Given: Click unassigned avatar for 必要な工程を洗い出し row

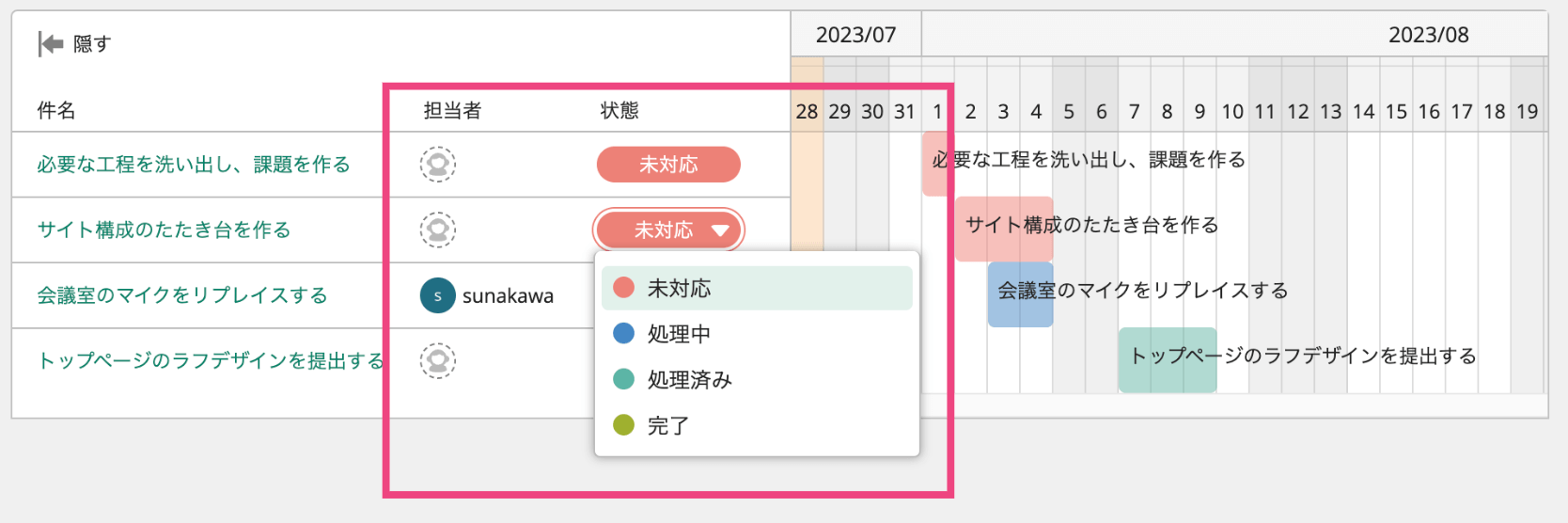Looking at the screenshot, I should pos(437,165).
